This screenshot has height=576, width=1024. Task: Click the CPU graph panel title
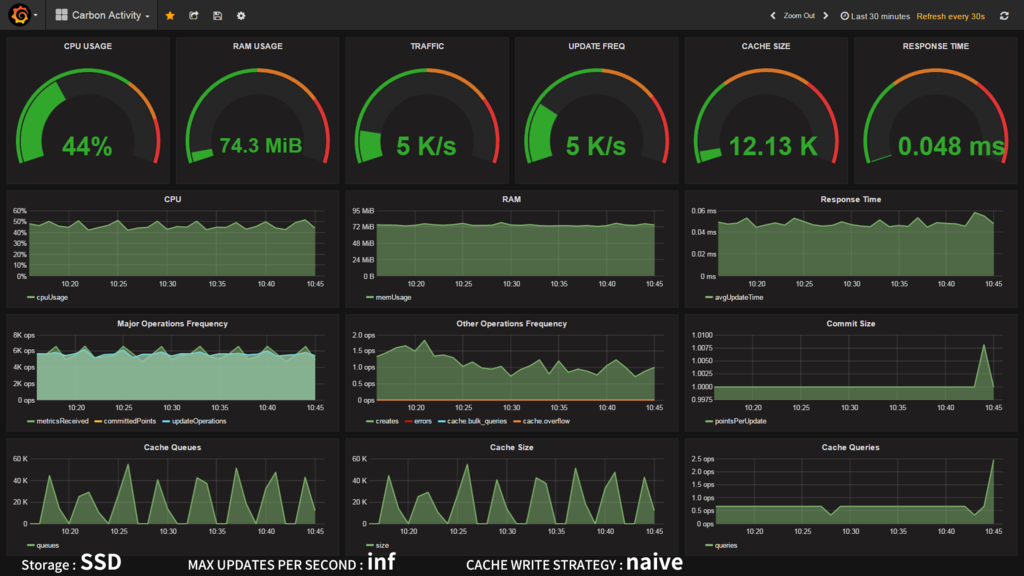tap(172, 199)
